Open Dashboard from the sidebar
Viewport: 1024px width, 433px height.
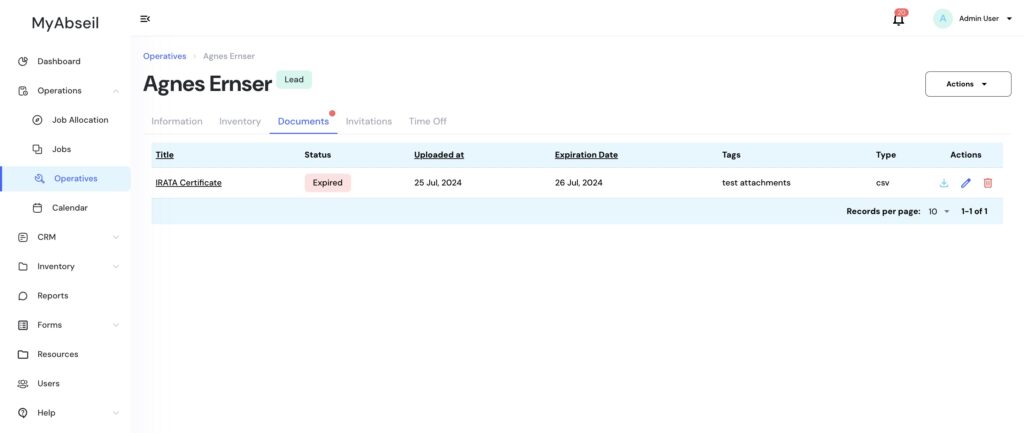(x=58, y=61)
